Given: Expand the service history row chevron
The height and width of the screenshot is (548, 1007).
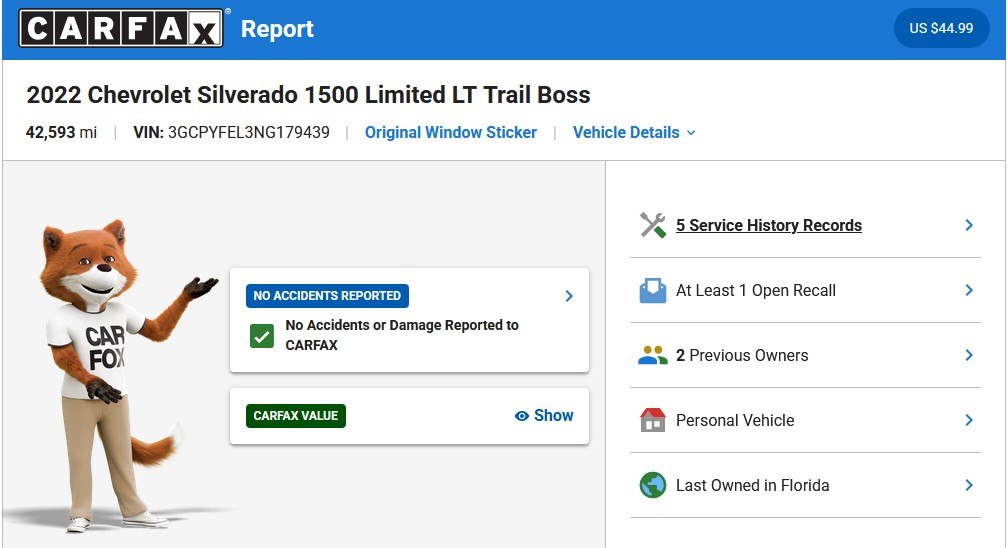Looking at the screenshot, I should tap(969, 225).
